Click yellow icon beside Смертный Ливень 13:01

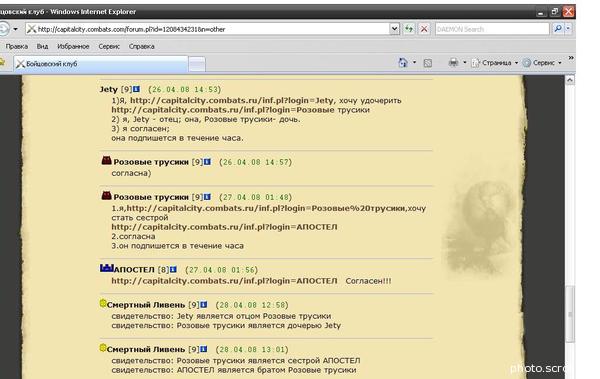click(103, 348)
